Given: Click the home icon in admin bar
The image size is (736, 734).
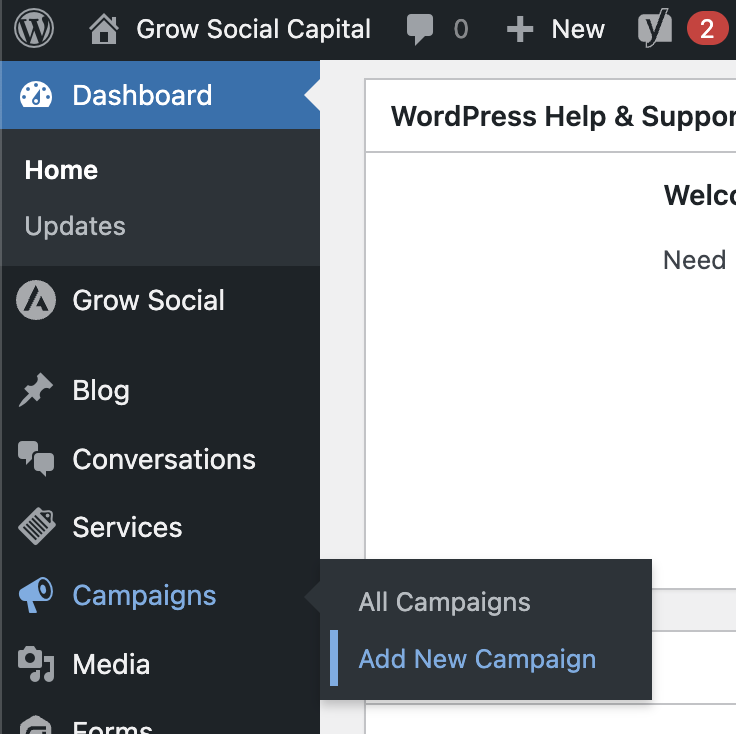Looking at the screenshot, I should point(104,29).
